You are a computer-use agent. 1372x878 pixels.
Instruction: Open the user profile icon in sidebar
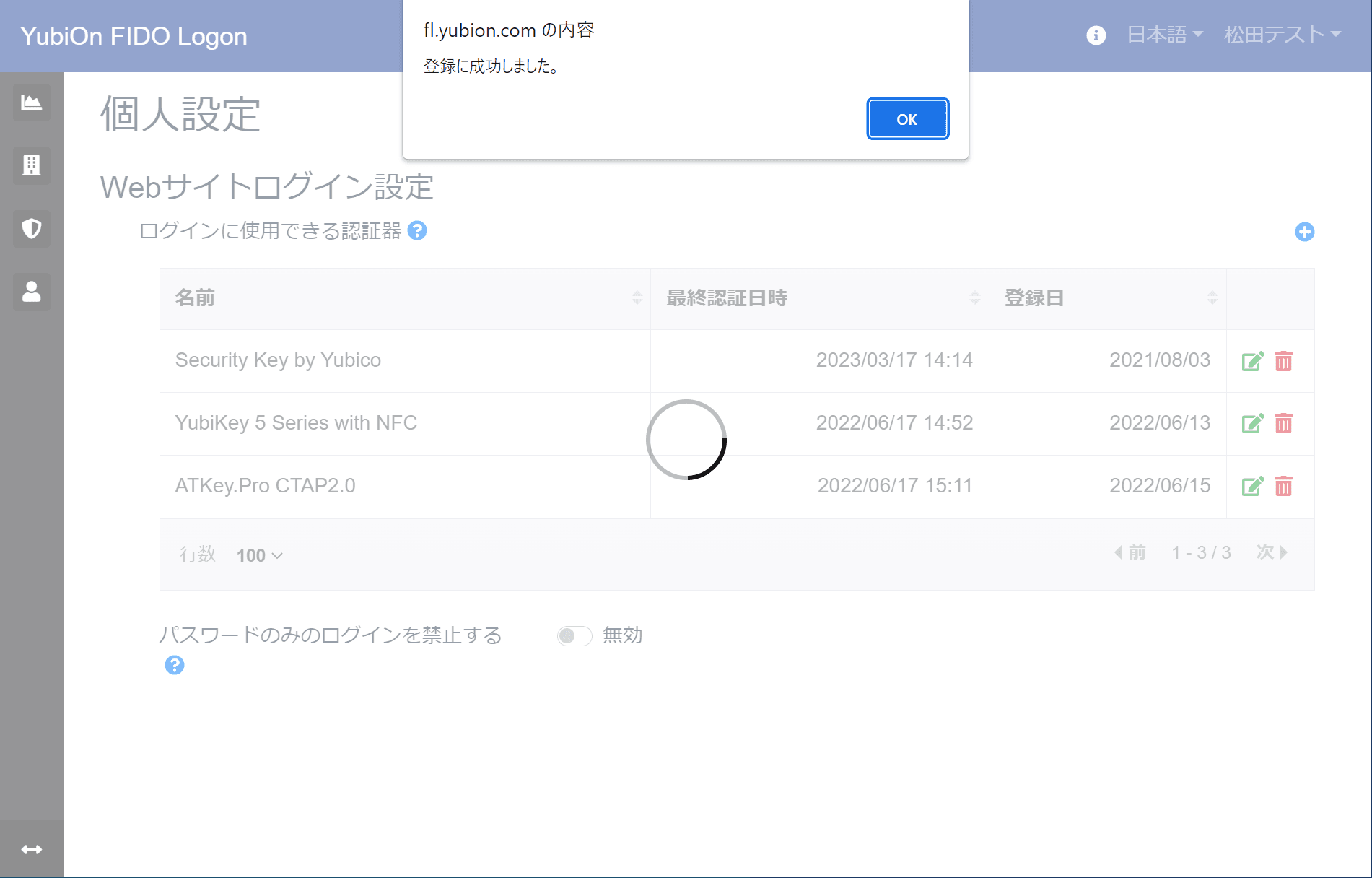[32, 292]
